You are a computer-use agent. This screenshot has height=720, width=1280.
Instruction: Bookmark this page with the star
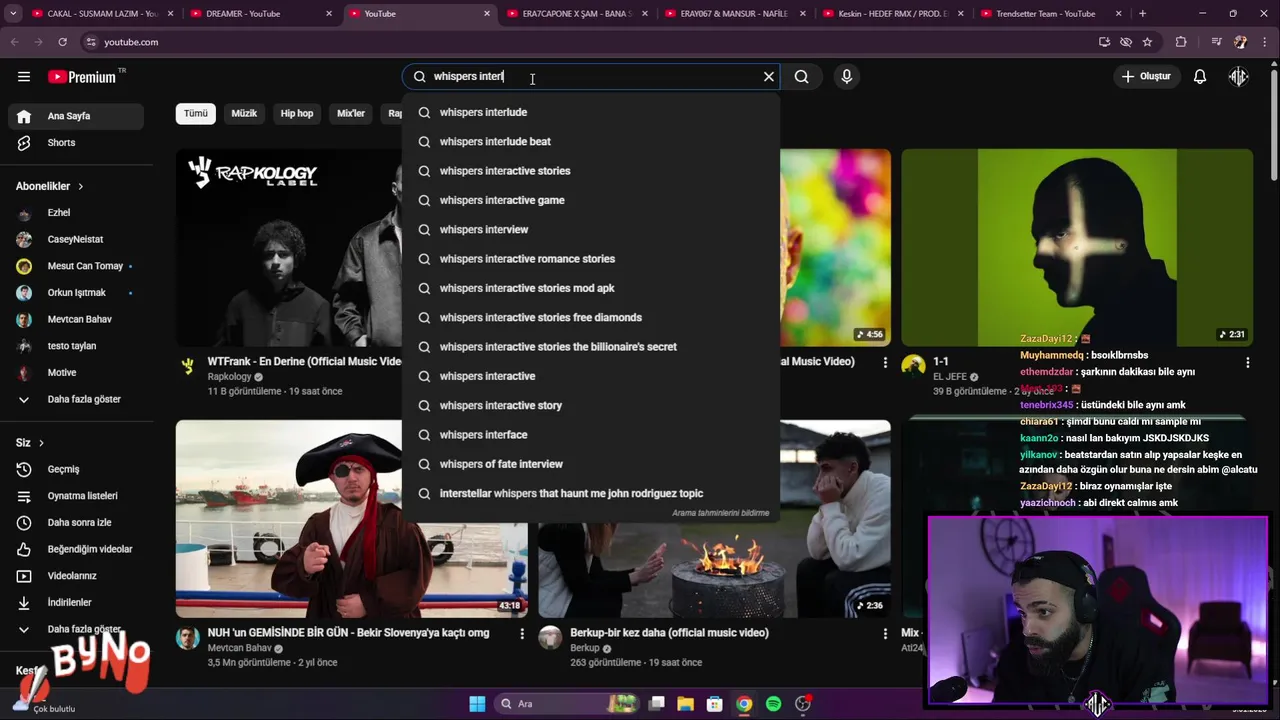1147,42
